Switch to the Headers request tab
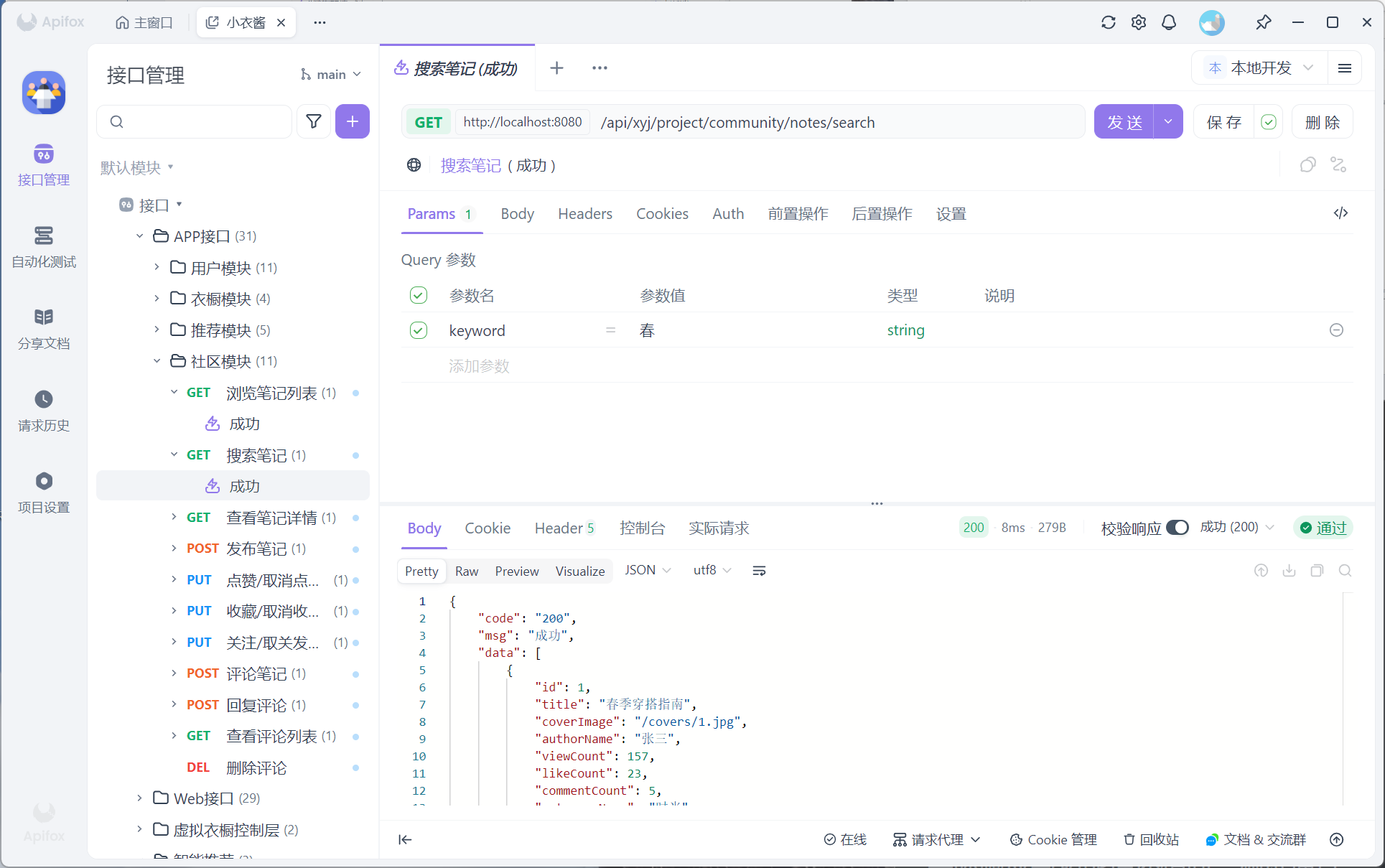 pos(584,214)
